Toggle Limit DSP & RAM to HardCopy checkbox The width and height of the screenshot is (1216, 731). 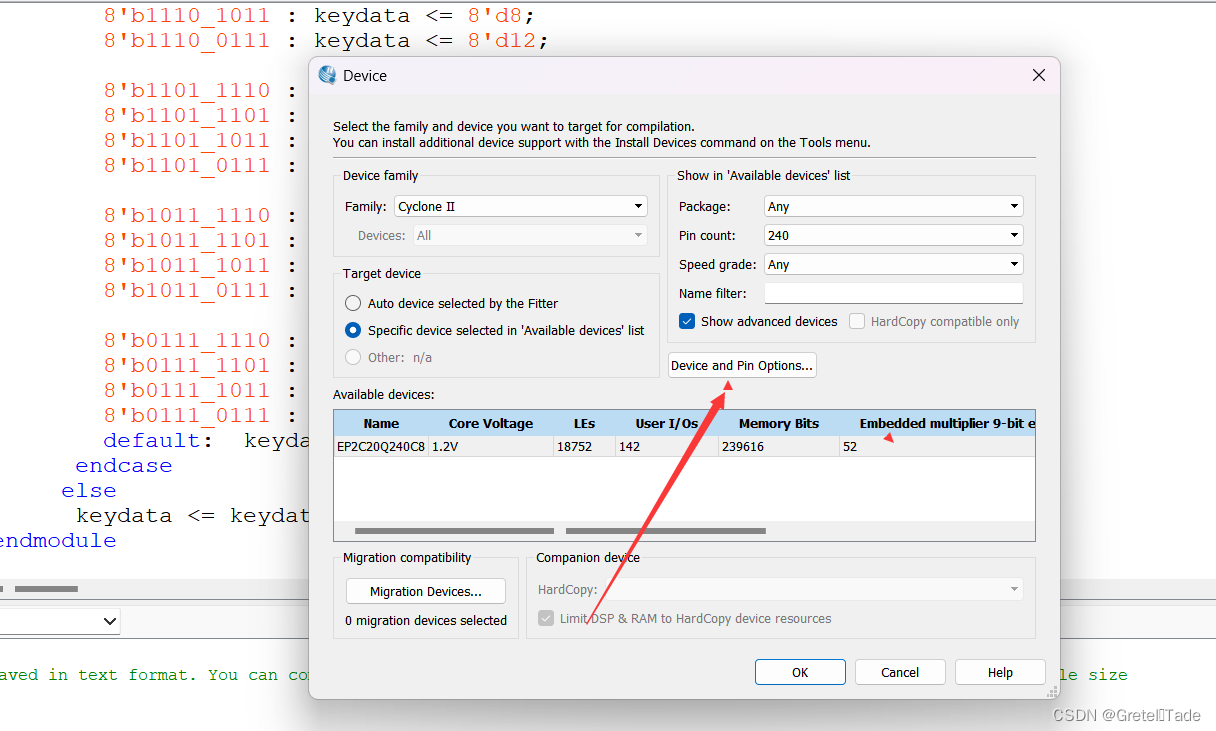click(546, 618)
